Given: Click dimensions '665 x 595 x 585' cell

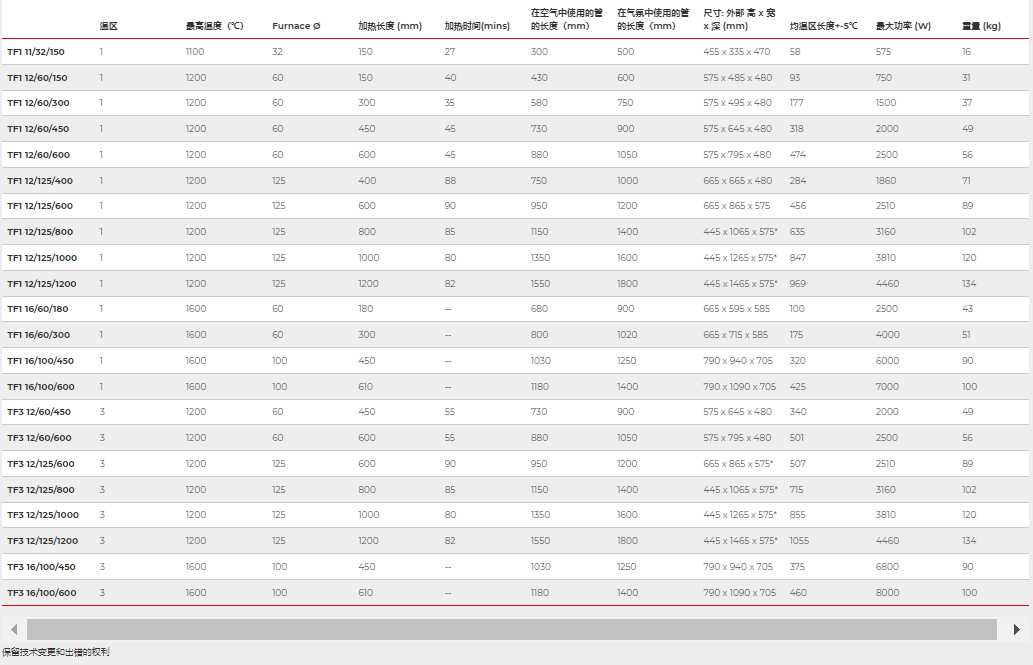Looking at the screenshot, I should (x=737, y=308).
